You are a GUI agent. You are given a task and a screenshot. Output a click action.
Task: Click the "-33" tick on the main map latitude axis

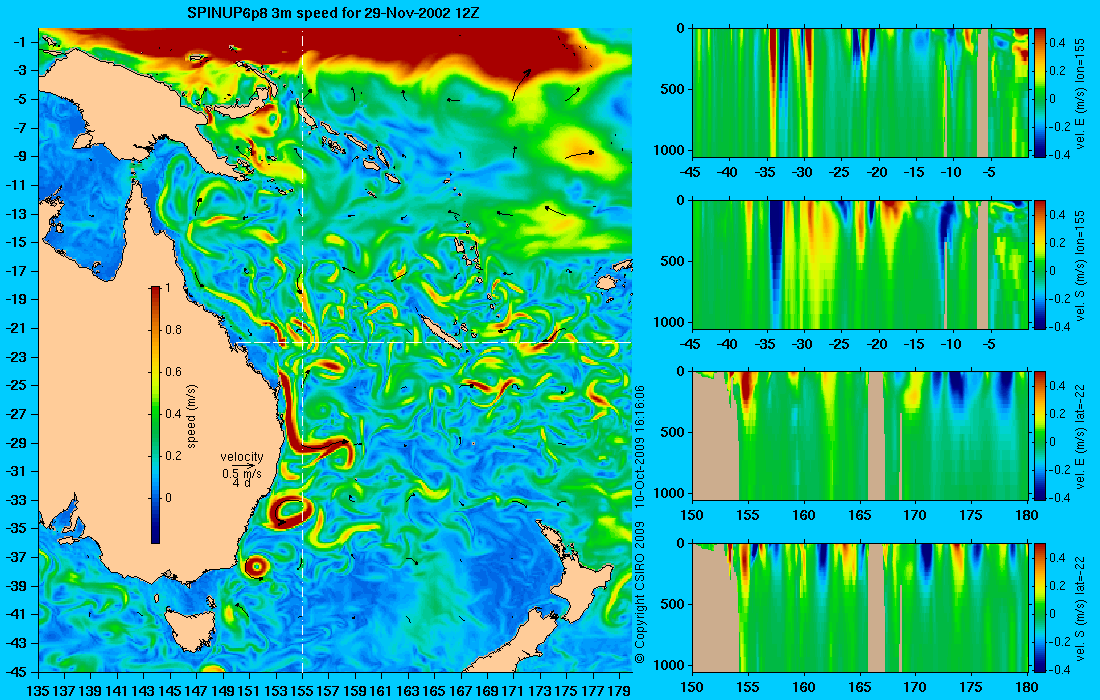pyautogui.click(x=15, y=500)
